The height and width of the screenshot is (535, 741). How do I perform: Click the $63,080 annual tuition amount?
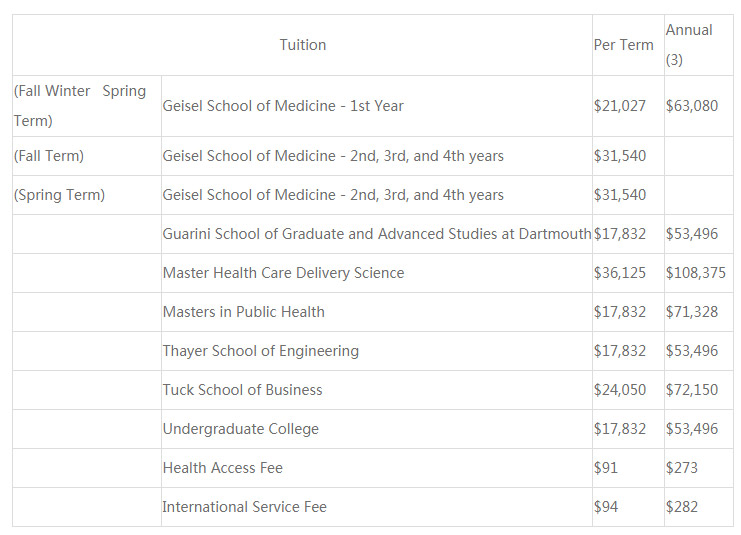[x=692, y=106]
